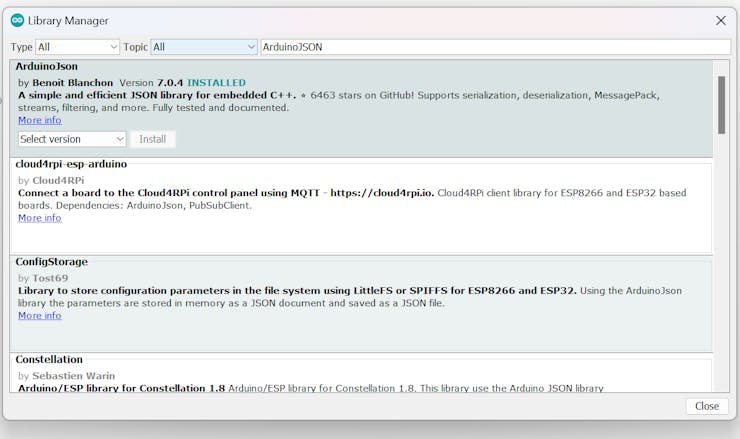Close the Library Manager window with X
Image resolution: width=740 pixels, height=439 pixels.
(720, 21)
